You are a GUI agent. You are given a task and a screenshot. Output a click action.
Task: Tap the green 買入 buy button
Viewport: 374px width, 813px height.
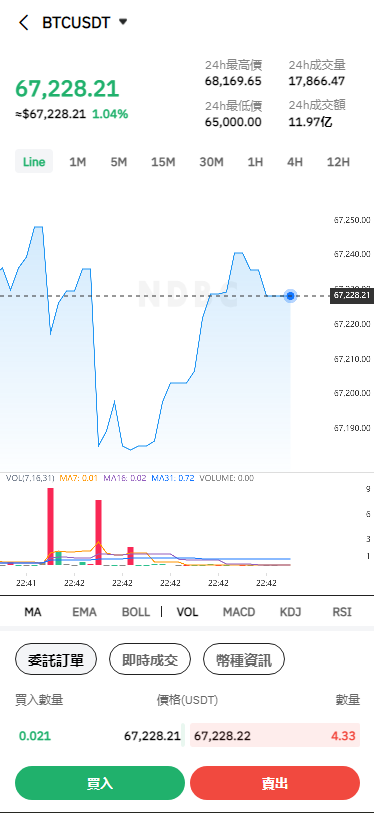coord(100,783)
